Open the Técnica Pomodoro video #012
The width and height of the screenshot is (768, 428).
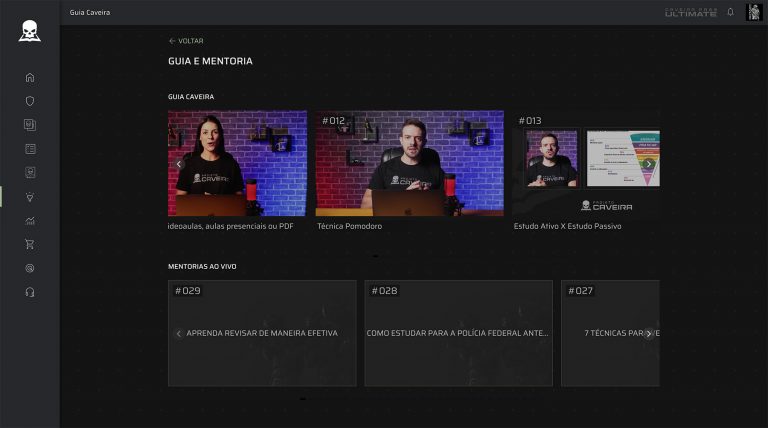pos(409,163)
